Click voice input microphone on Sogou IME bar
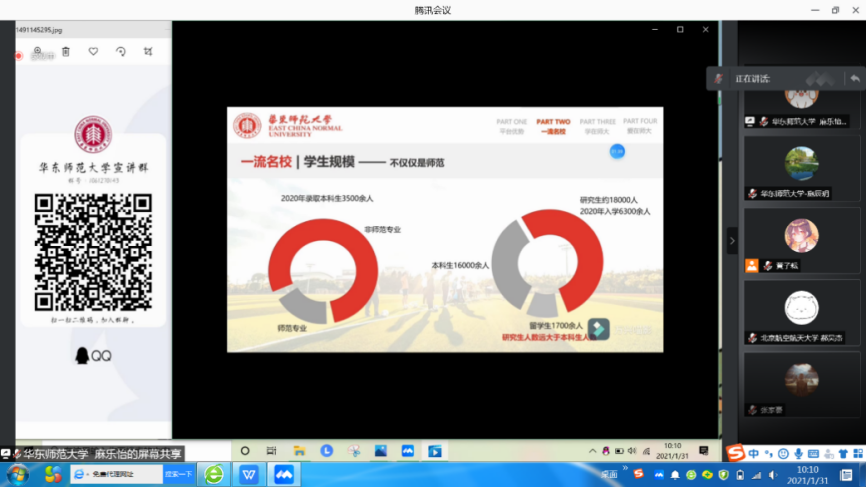 tap(798, 453)
